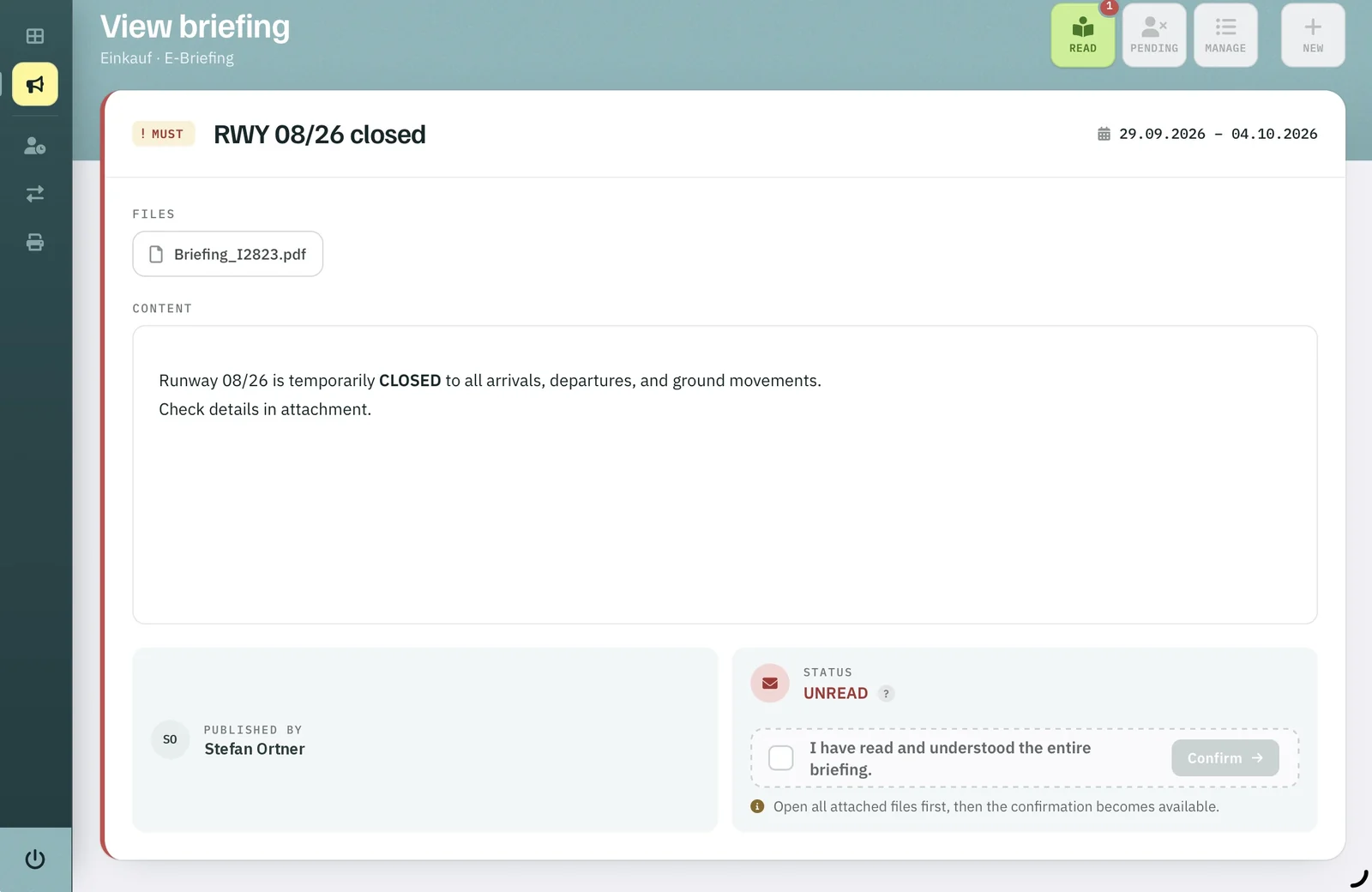The height and width of the screenshot is (892, 1372).
Task: Click the 'Open all attached files first' hint
Action: [996, 806]
